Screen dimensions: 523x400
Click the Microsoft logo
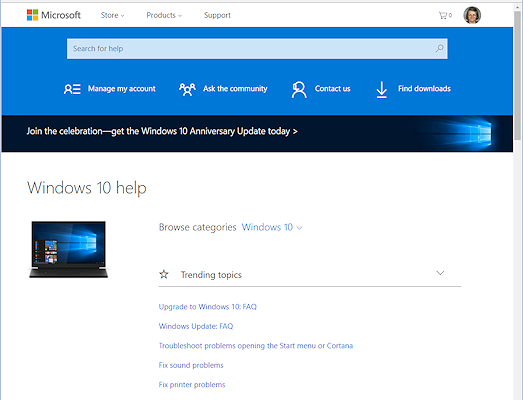(54, 15)
